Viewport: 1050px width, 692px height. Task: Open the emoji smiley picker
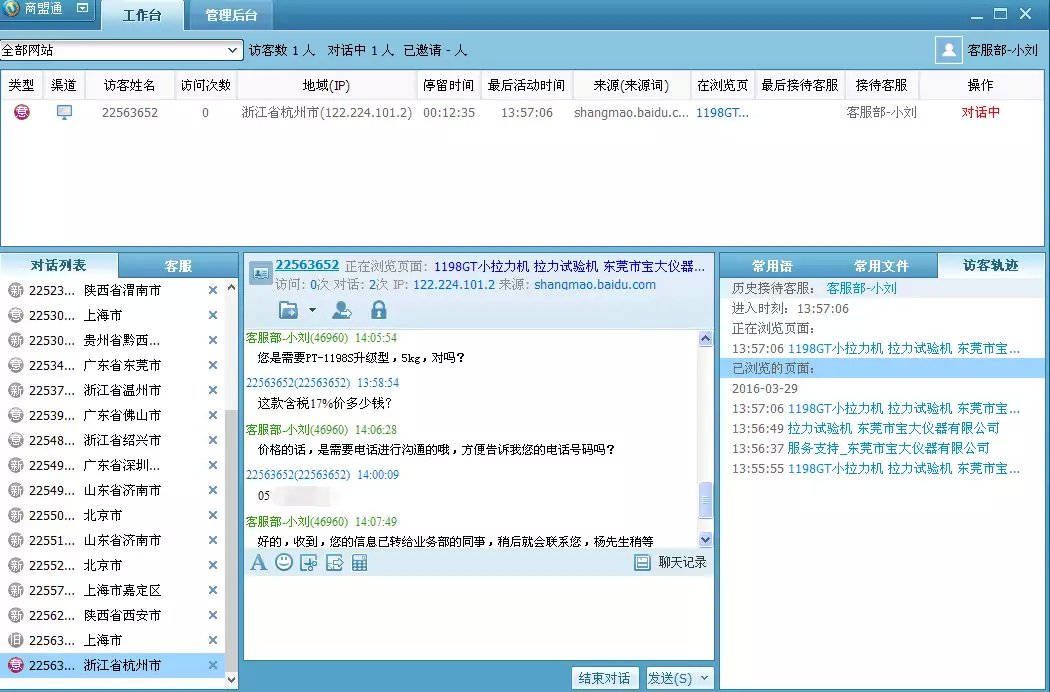[x=284, y=563]
